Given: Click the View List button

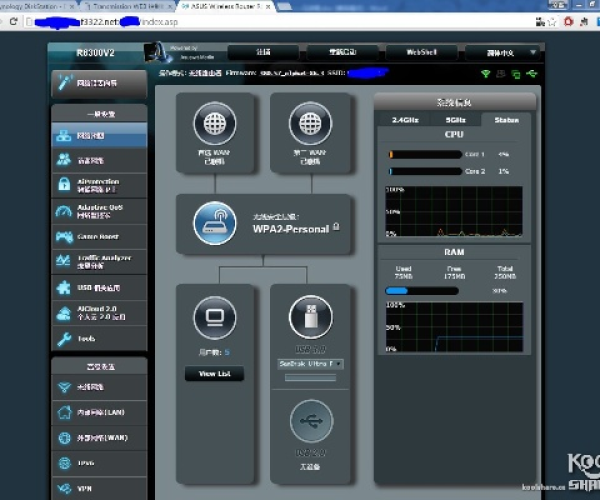Looking at the screenshot, I should coord(214,374).
